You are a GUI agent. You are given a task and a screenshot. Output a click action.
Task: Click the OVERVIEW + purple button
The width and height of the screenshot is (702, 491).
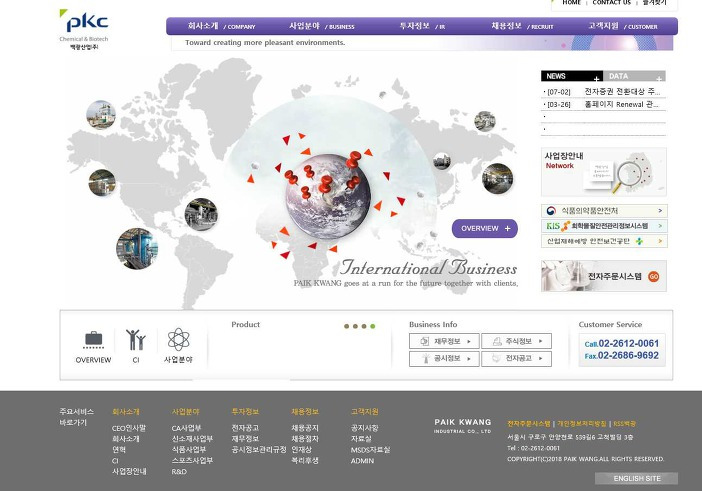coord(485,228)
